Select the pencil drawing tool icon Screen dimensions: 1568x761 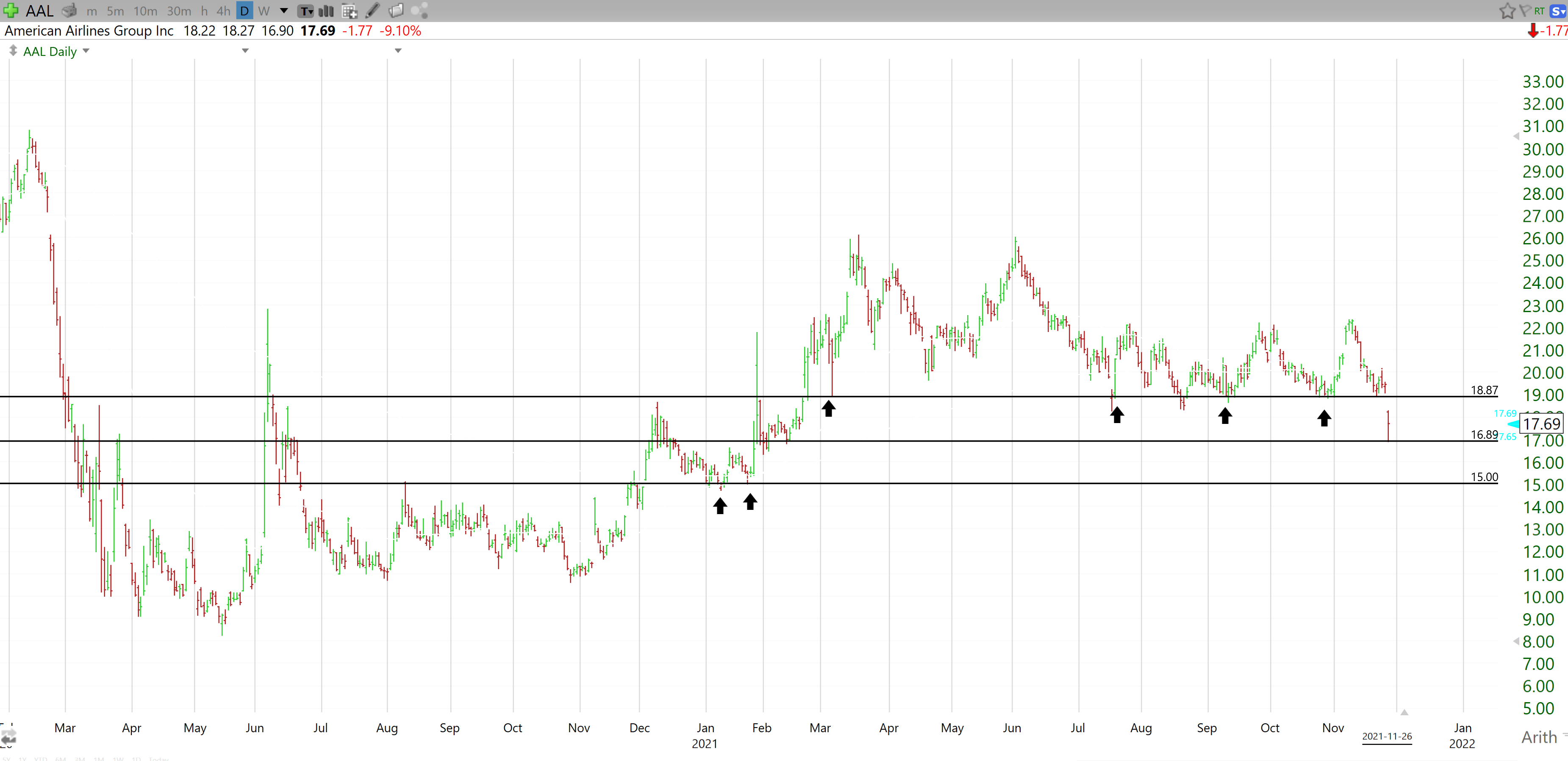pos(372,10)
